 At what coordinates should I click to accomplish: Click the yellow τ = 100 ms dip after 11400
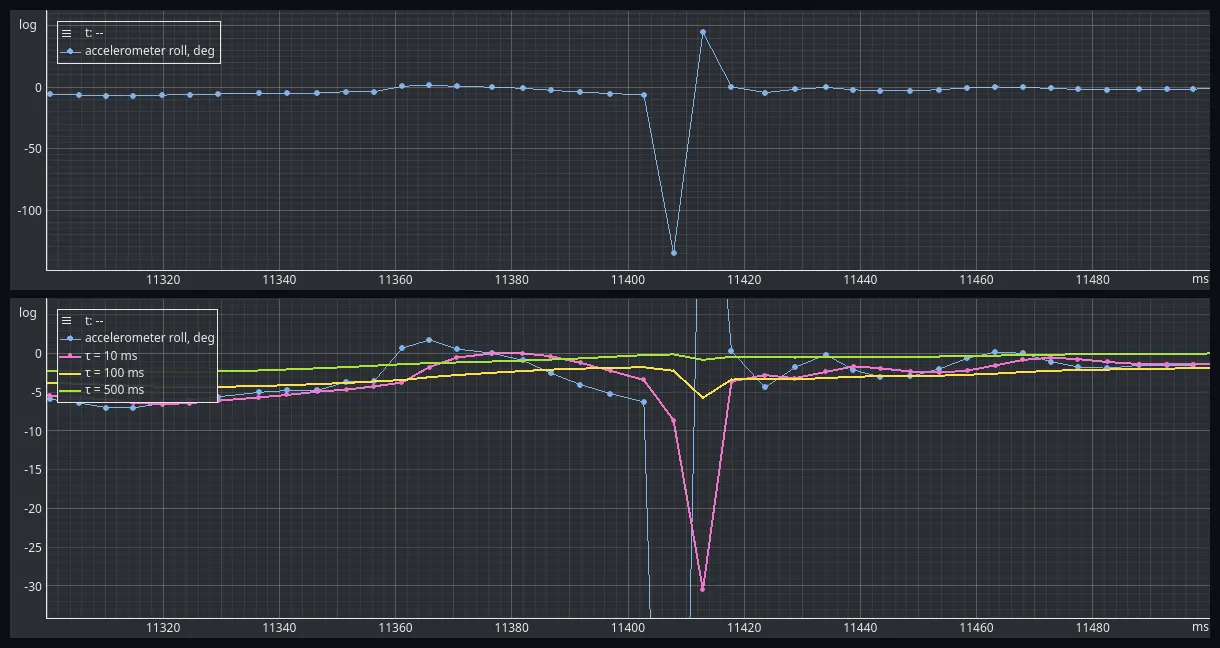(x=703, y=398)
